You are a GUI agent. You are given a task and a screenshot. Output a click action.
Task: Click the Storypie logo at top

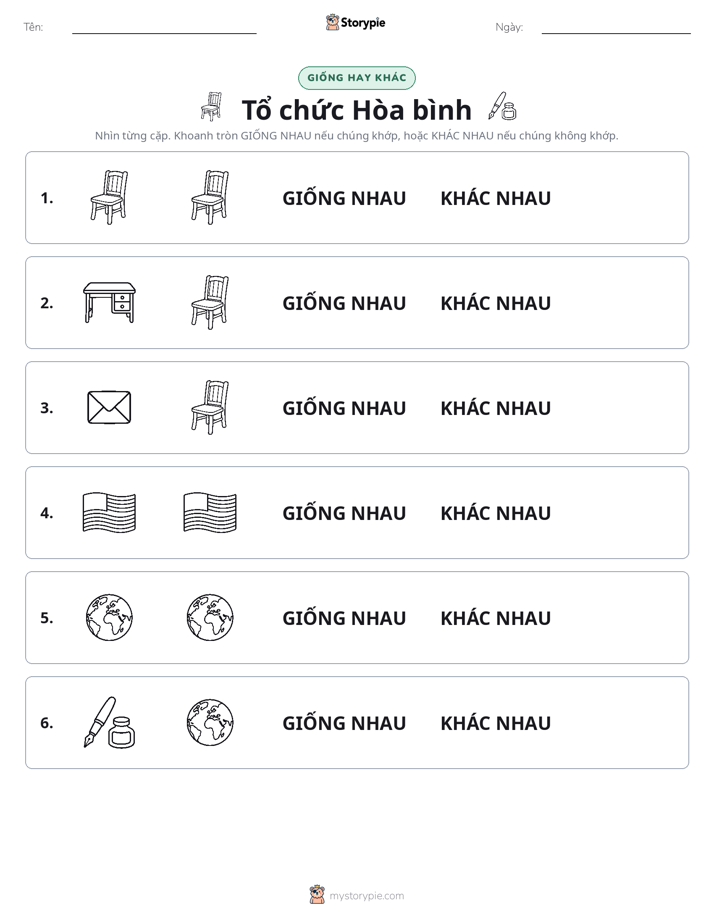[355, 22]
